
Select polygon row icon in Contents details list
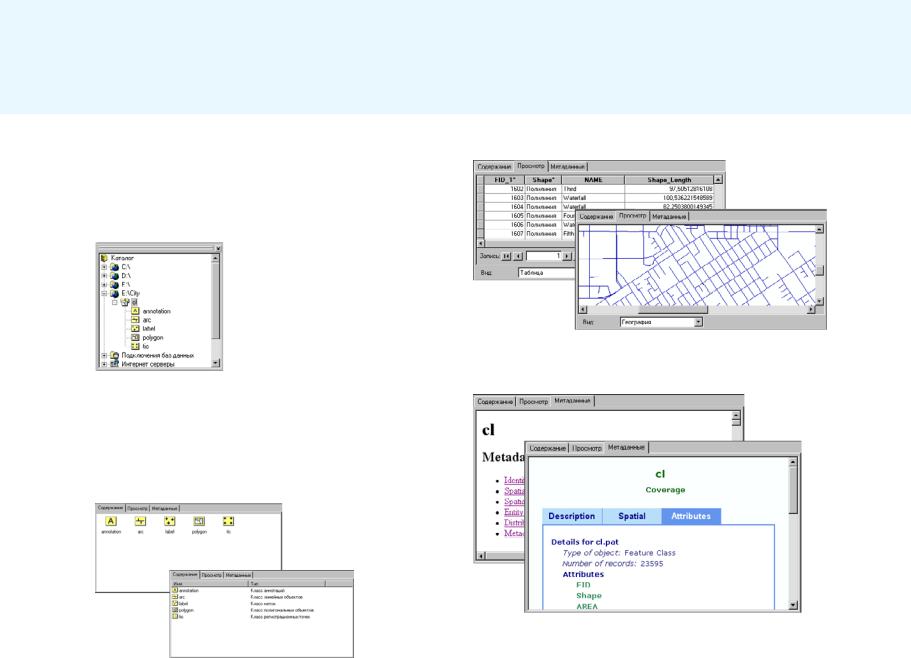point(175,610)
